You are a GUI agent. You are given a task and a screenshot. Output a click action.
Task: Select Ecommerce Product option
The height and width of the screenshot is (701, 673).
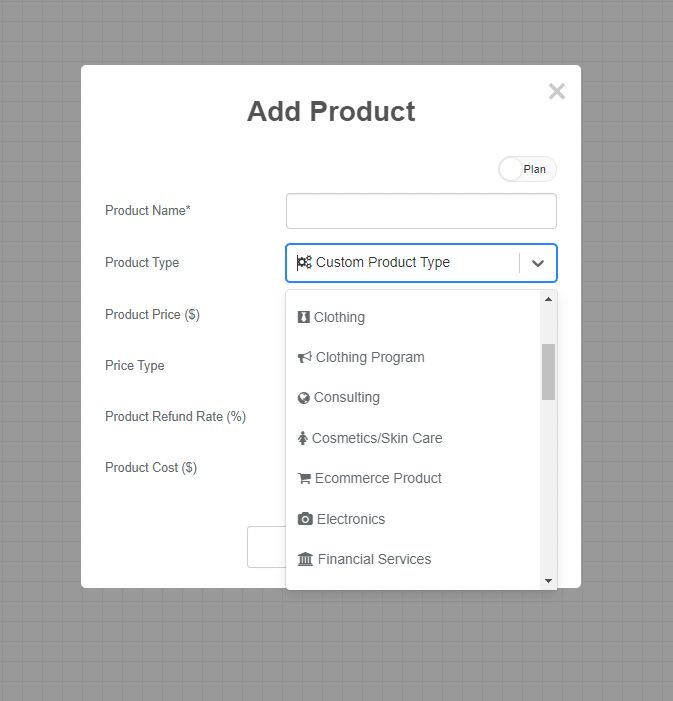click(413, 478)
